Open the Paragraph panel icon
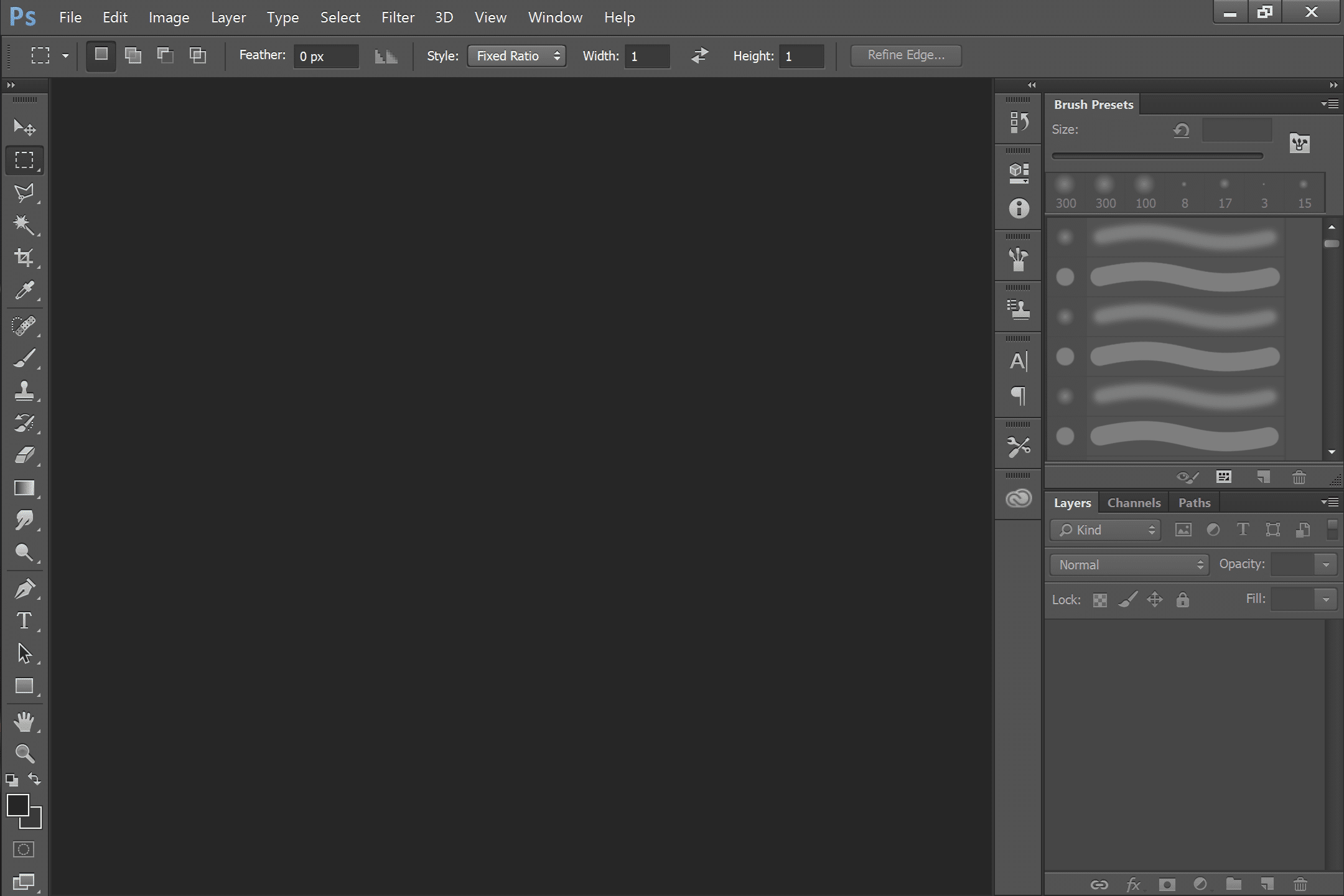 click(x=1019, y=395)
